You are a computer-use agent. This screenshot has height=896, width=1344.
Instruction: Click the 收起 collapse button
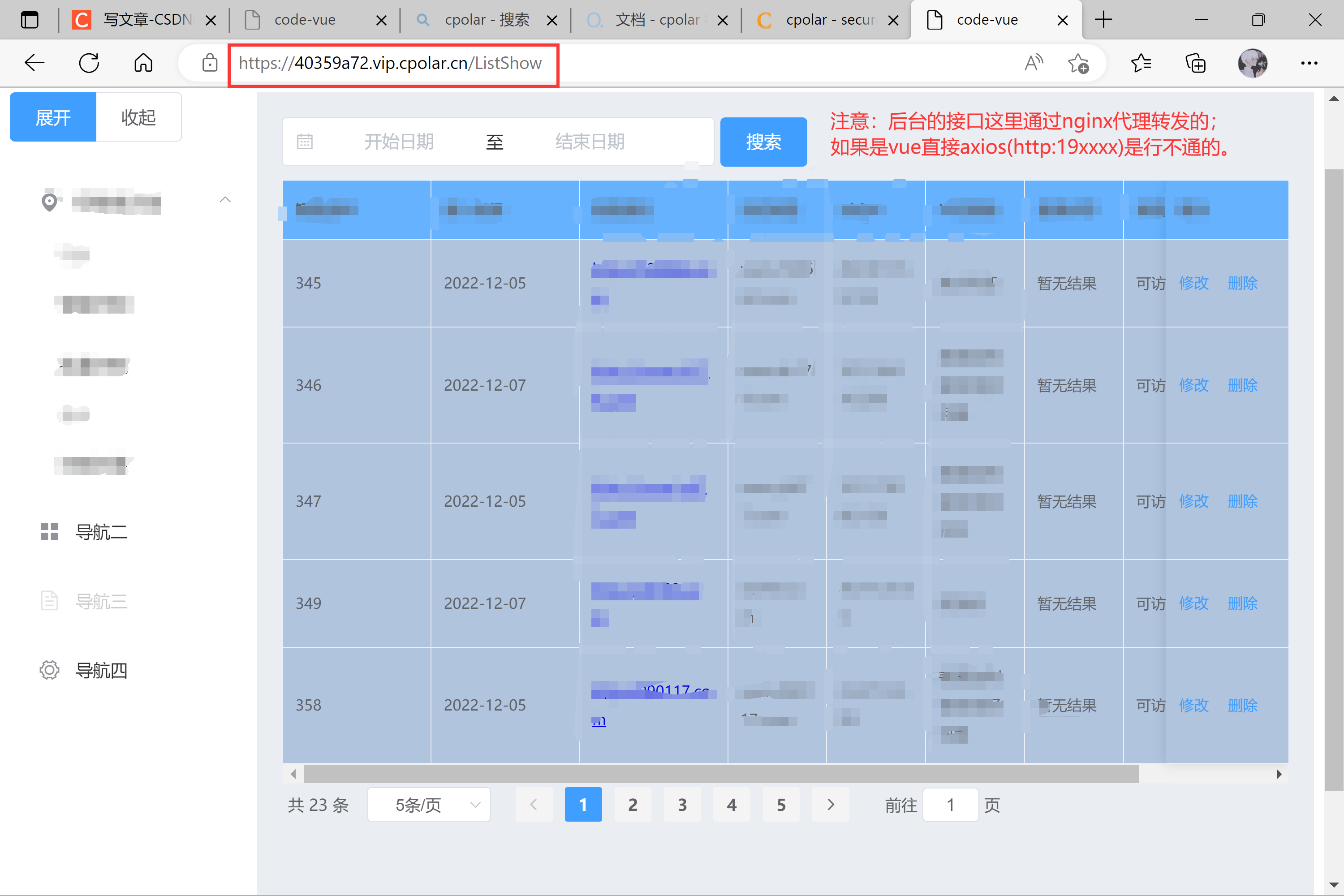[138, 116]
